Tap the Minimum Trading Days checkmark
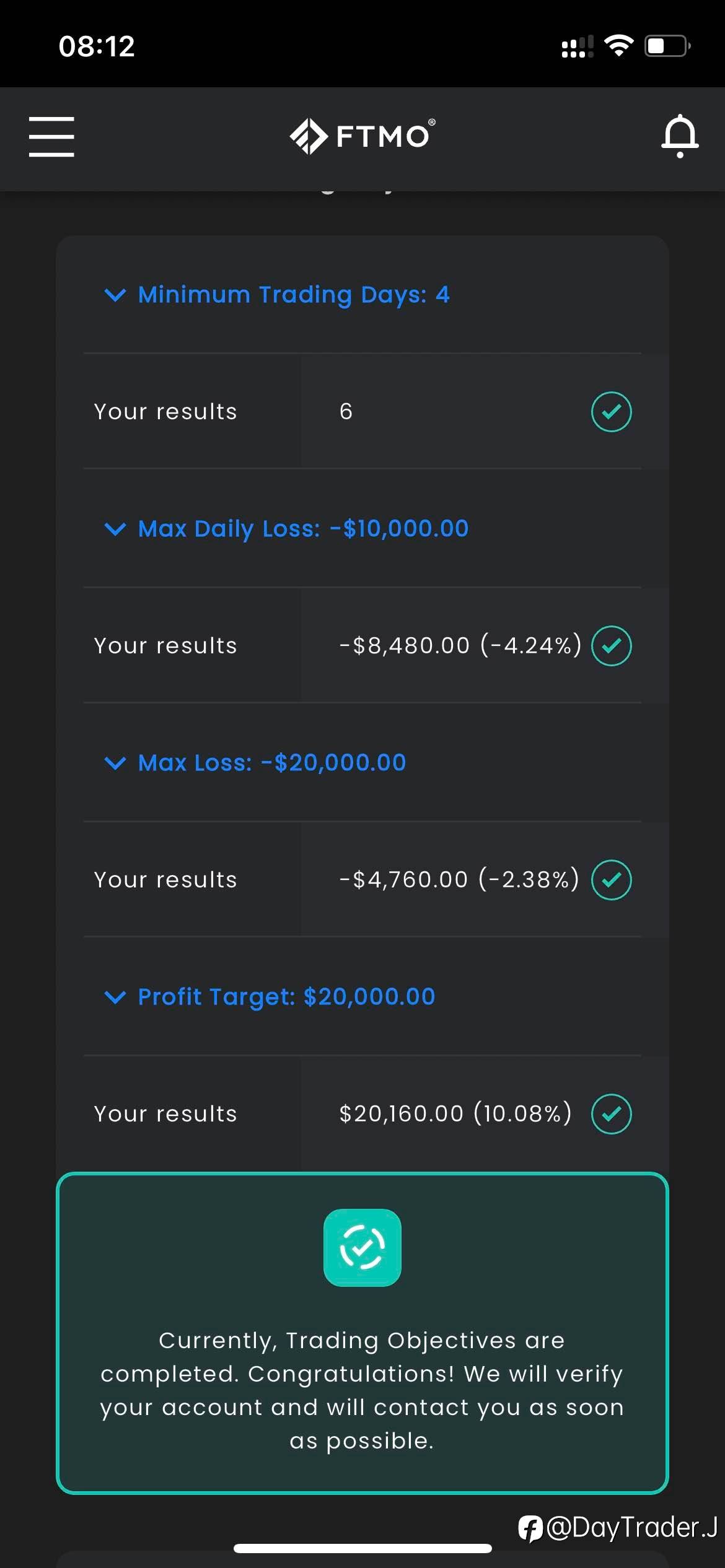The image size is (725, 1568). pos(611,412)
